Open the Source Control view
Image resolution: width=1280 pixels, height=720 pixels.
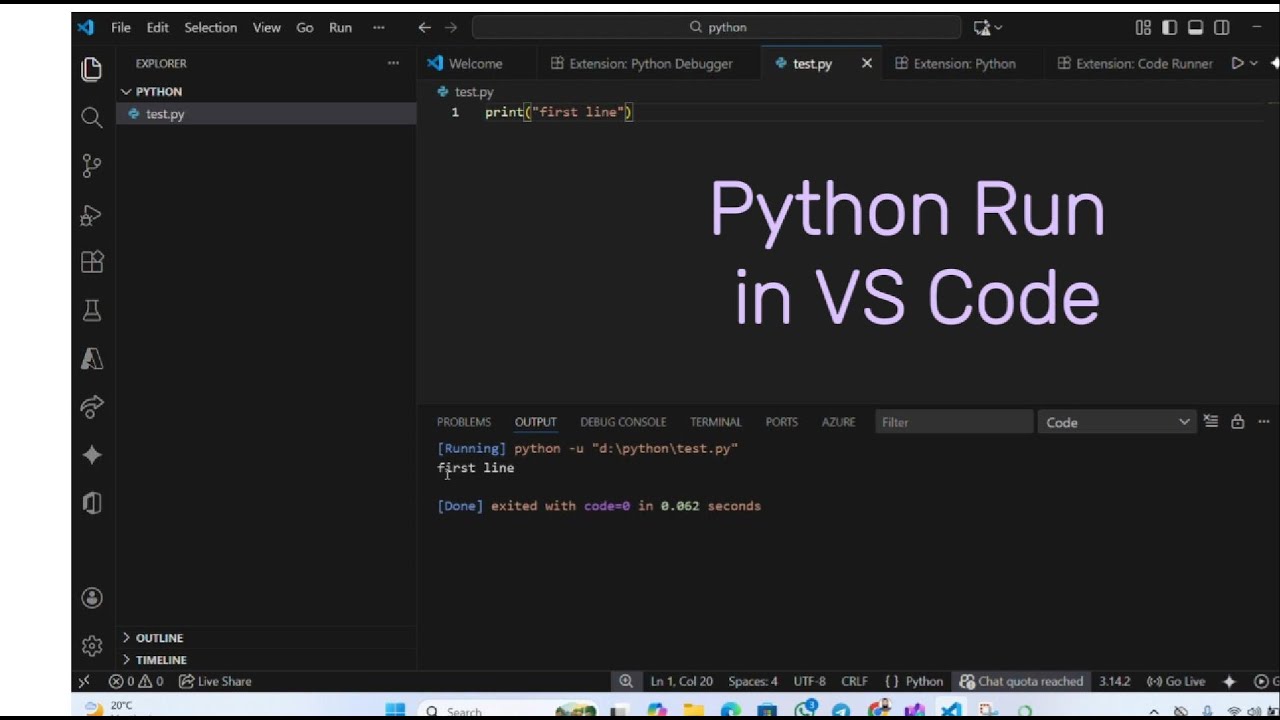click(92, 165)
